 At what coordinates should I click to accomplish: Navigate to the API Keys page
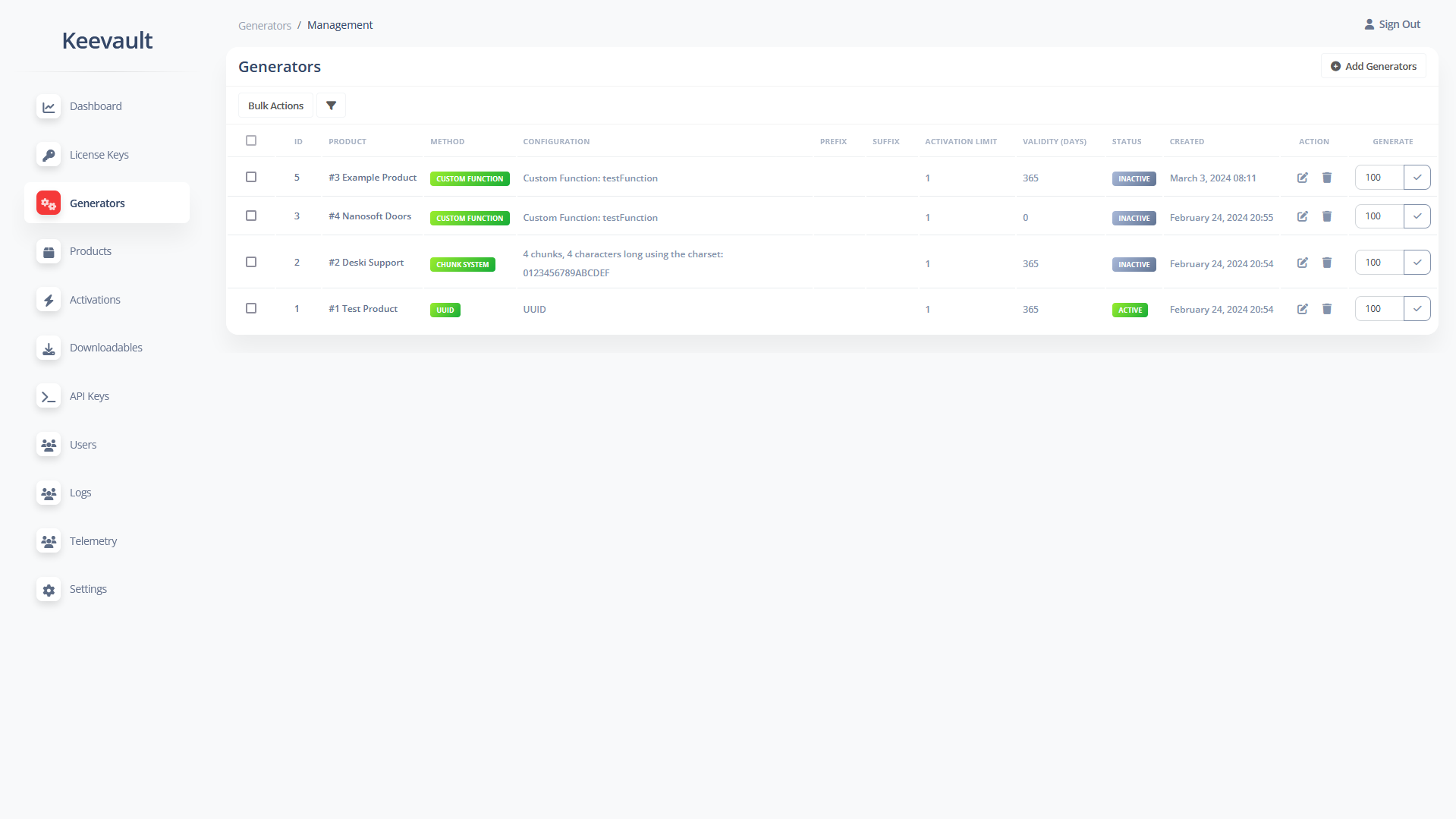click(x=90, y=396)
